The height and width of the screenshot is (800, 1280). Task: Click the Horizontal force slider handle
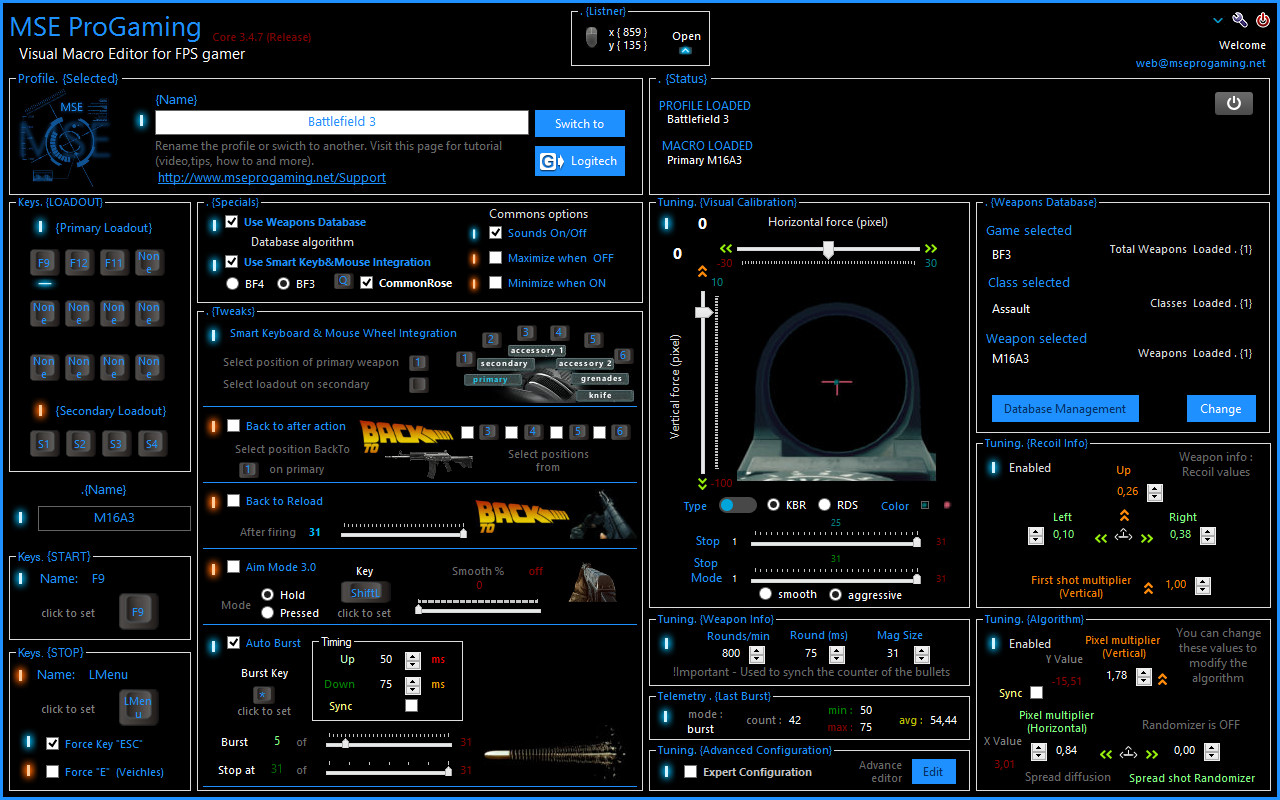tap(828, 251)
